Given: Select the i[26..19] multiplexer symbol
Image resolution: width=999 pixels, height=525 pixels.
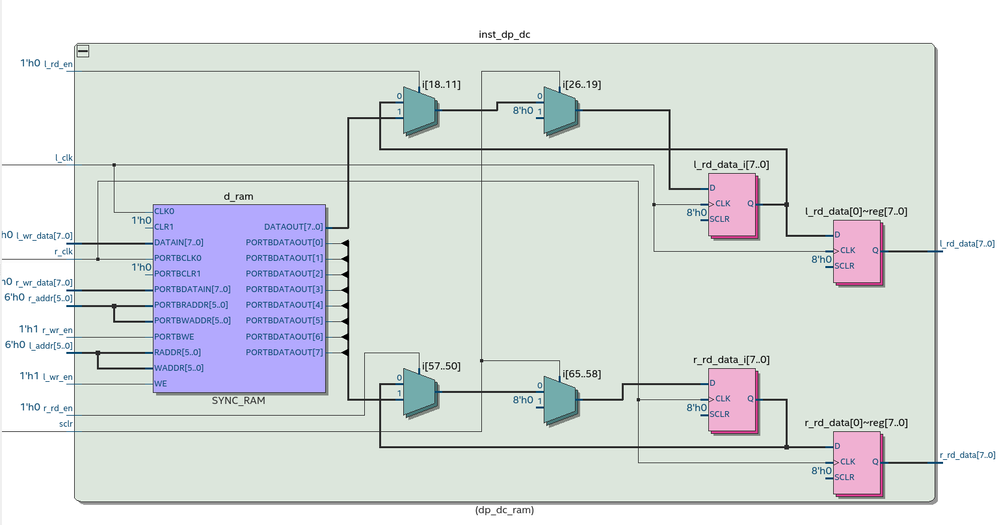Looking at the screenshot, I should pos(561,111).
